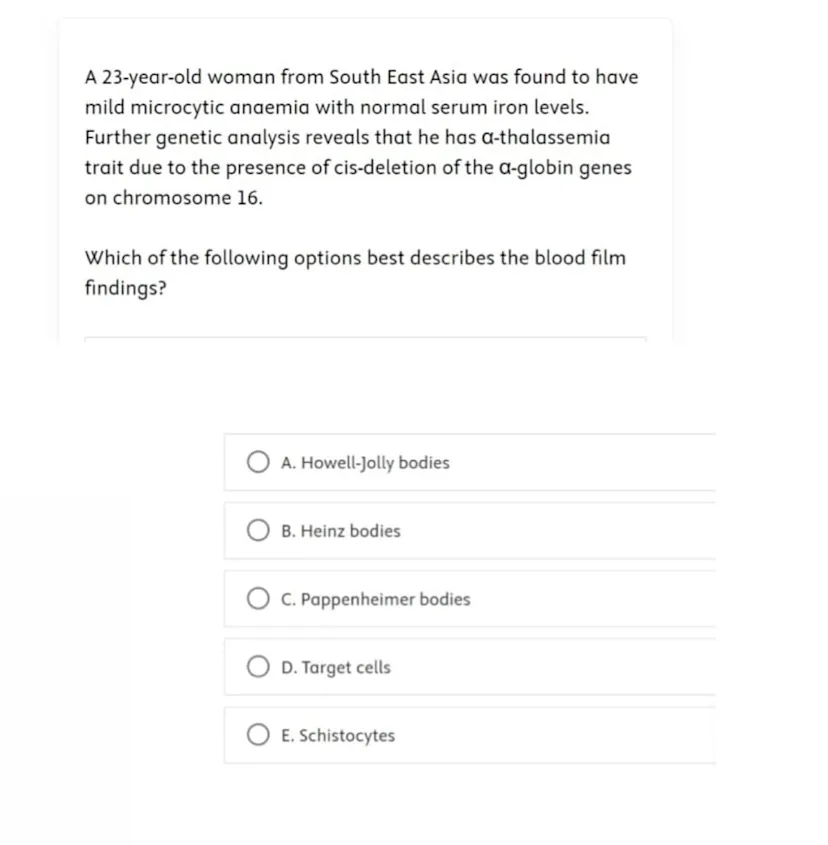Click the answer row for option A

pyautogui.click(x=470, y=462)
